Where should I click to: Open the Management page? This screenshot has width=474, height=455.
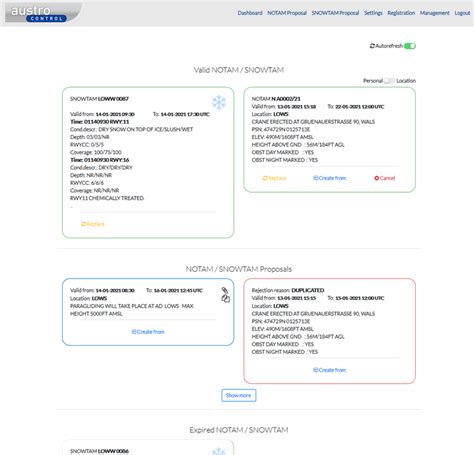(x=434, y=13)
